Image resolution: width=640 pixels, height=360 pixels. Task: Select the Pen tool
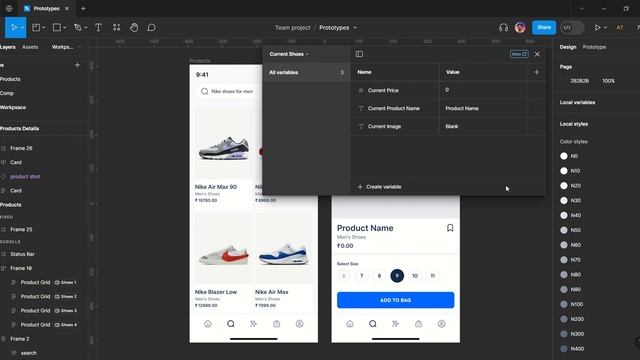click(78, 27)
